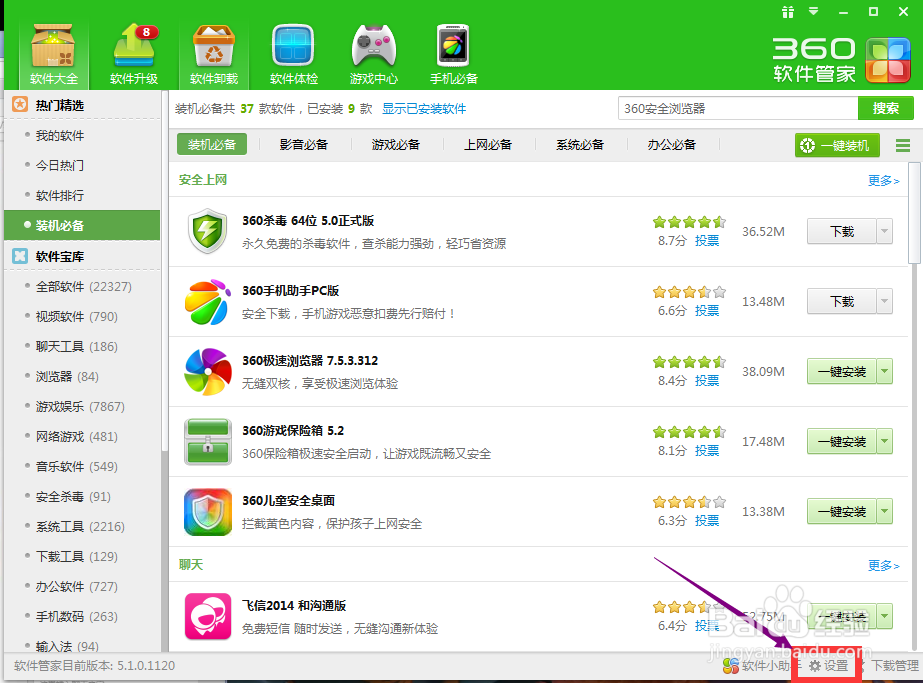The image size is (923, 683).
Task: Expand dropdown arrow beside 360杀毒 下载 button
Action: click(x=884, y=231)
